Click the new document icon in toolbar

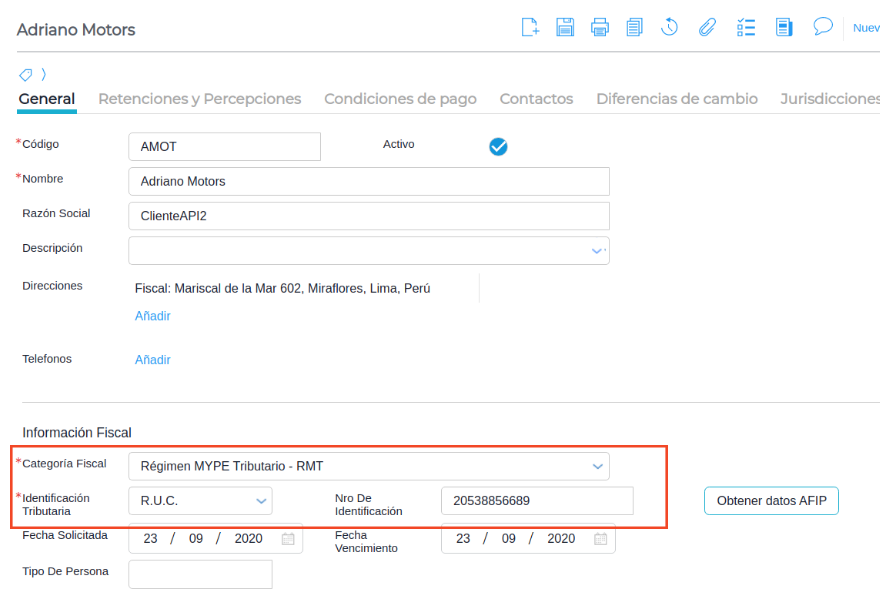(x=530, y=27)
